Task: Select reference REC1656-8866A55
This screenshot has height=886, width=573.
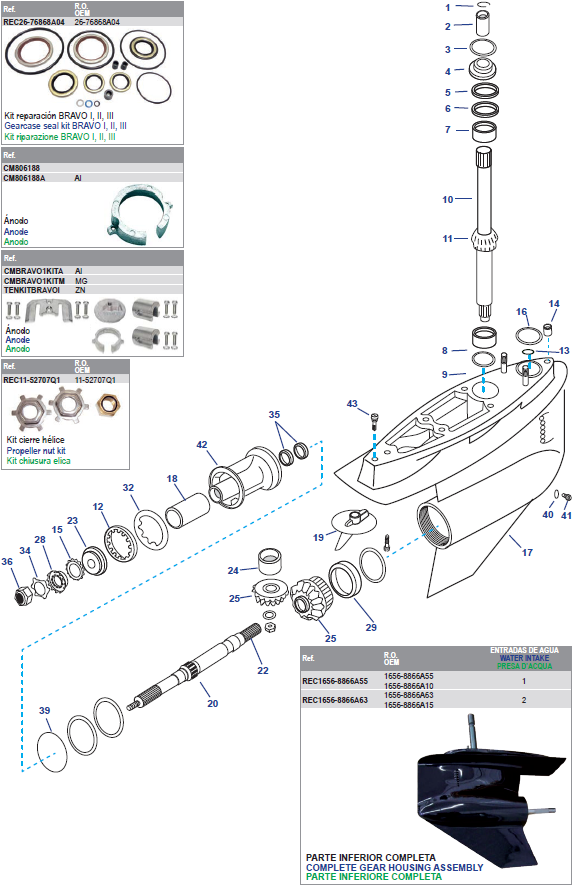Action: point(335,681)
